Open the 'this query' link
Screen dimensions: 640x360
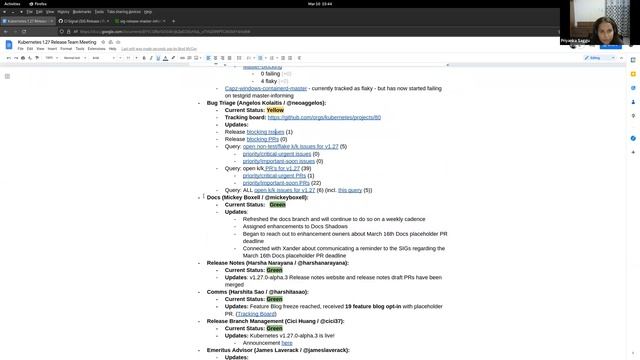tap(350, 190)
